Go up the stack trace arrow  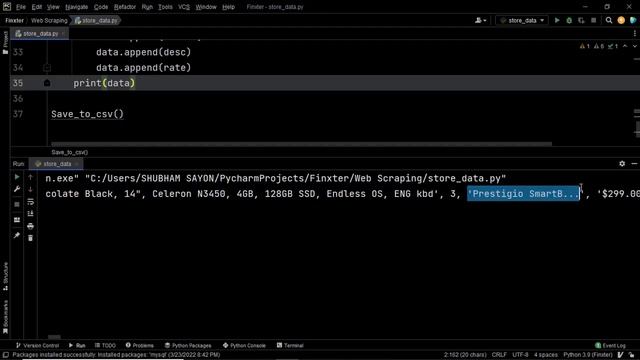click(x=31, y=177)
